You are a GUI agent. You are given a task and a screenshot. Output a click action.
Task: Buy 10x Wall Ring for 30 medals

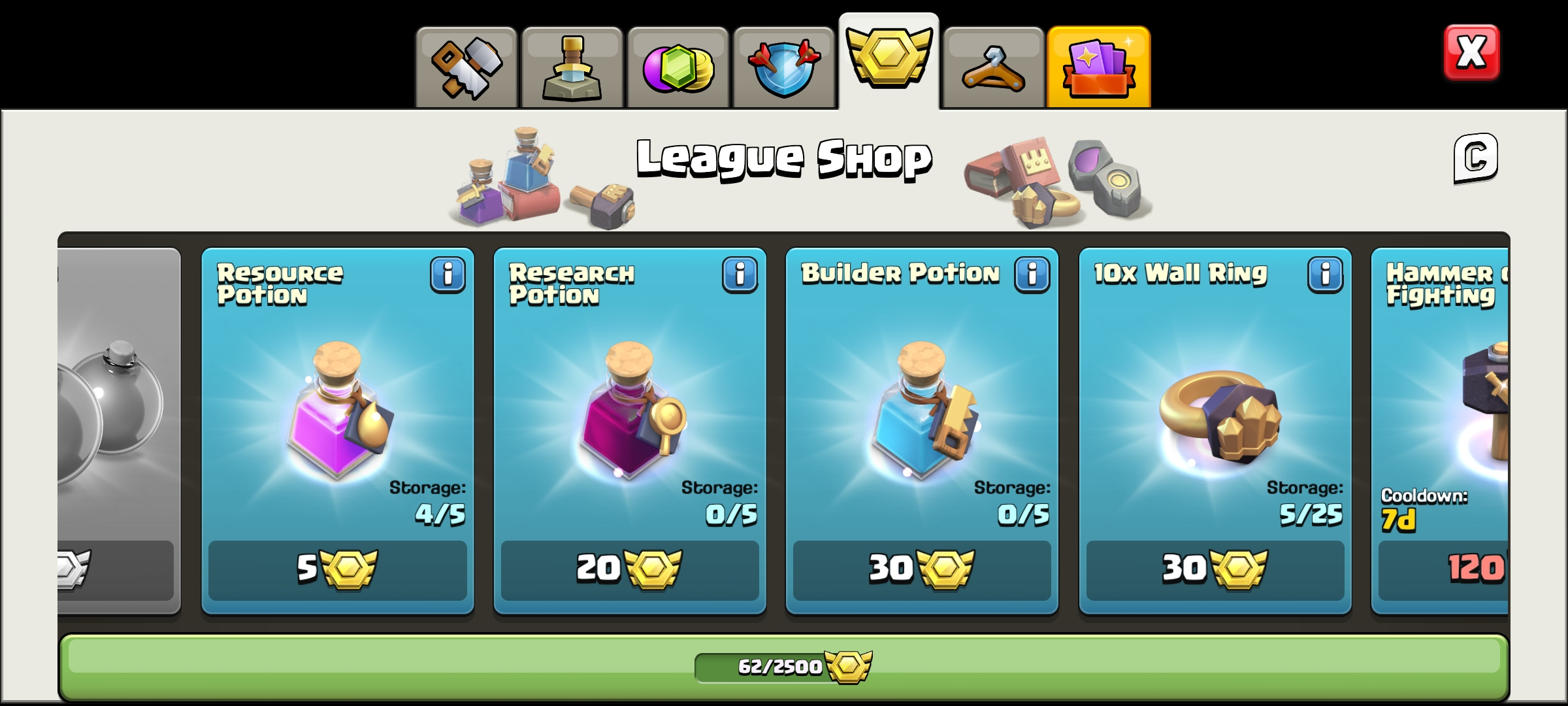pyautogui.click(x=1215, y=570)
